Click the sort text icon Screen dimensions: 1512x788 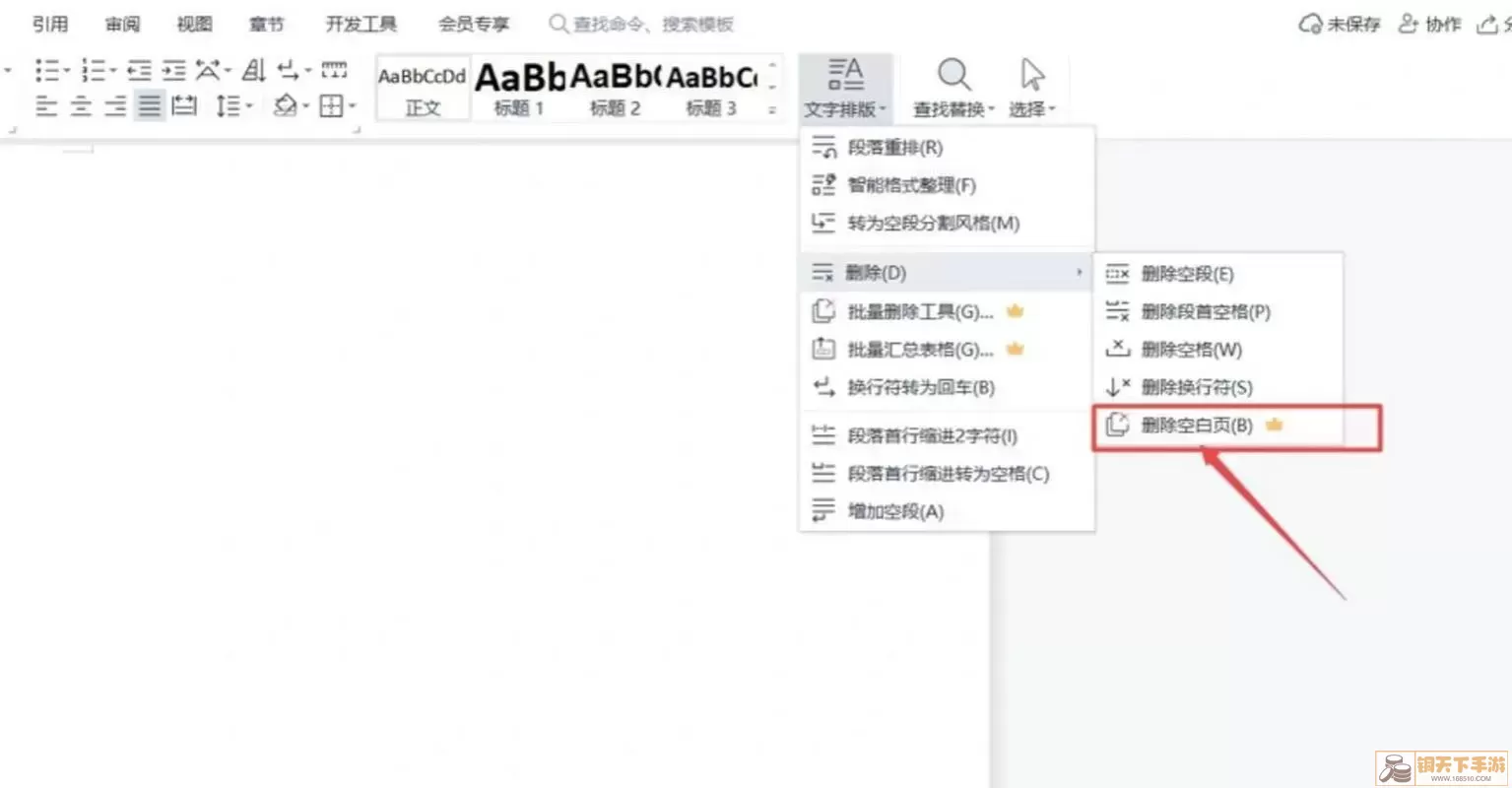click(254, 70)
